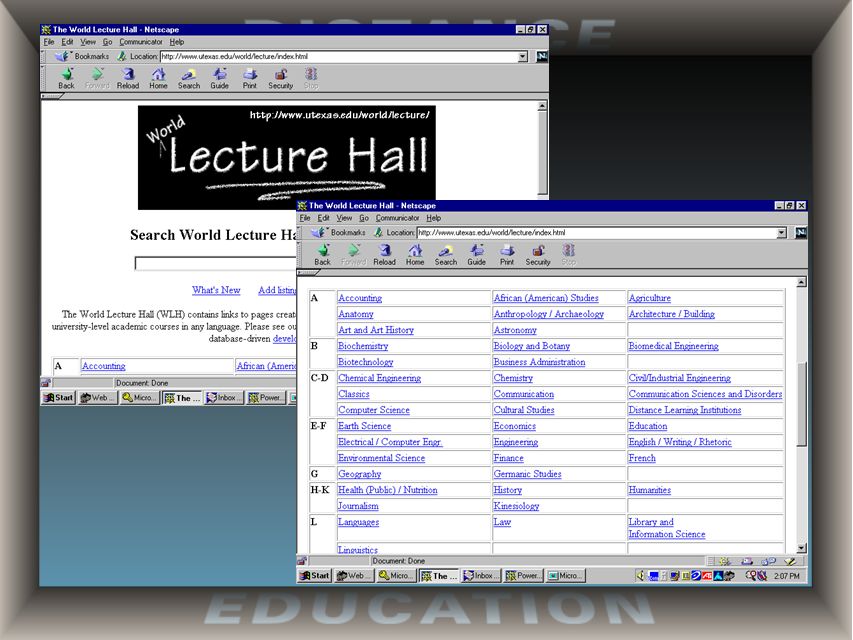The image size is (853, 640).
Task: Click Start button on rear taskbar
Action: click(58, 398)
